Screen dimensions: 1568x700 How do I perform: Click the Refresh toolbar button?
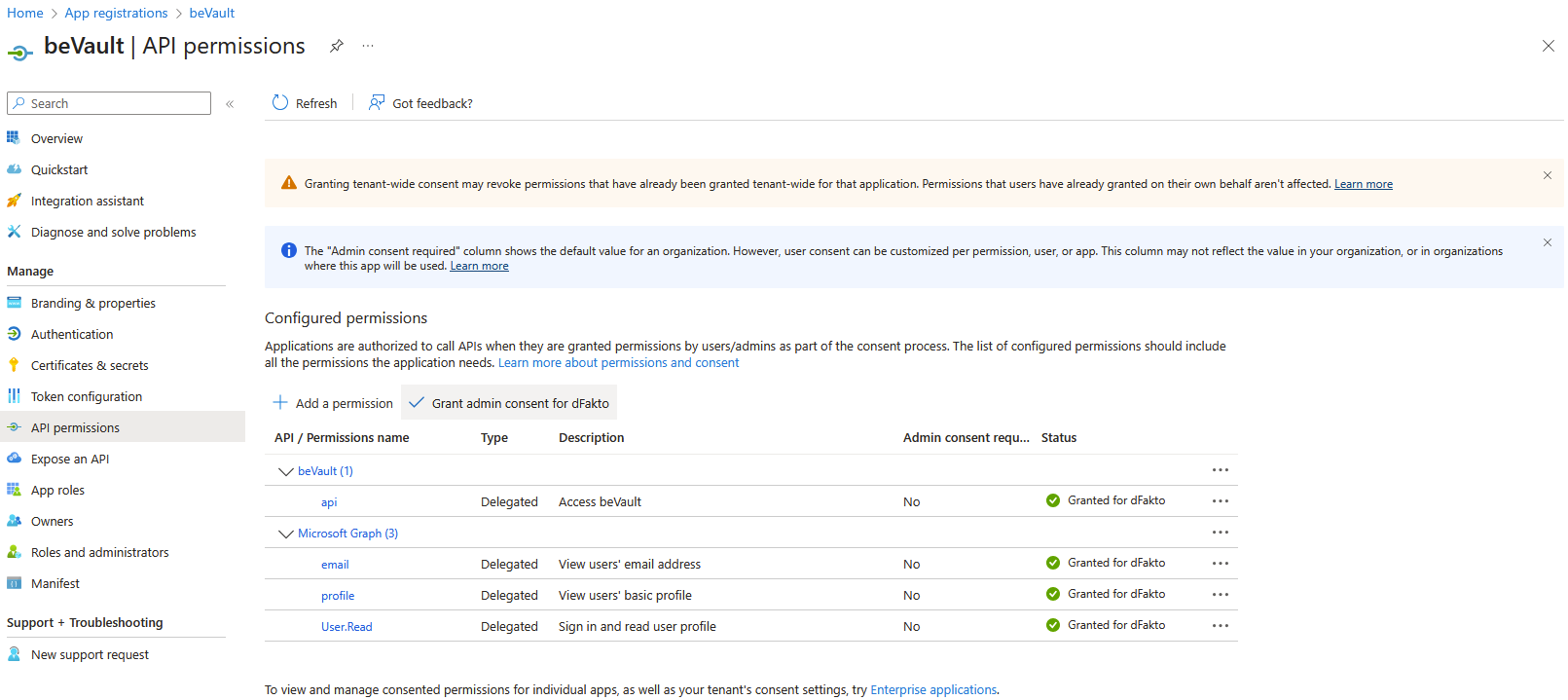305,103
